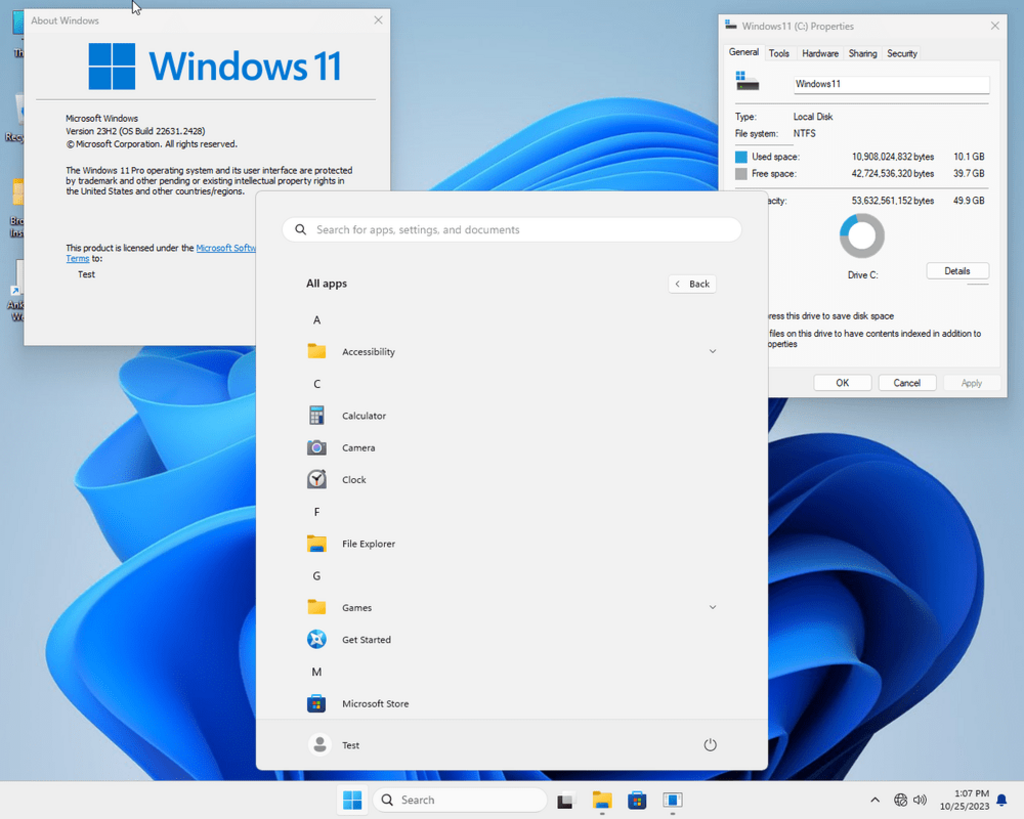This screenshot has width=1024, height=819.
Task: Jump to letter G app index
Action: click(x=317, y=576)
